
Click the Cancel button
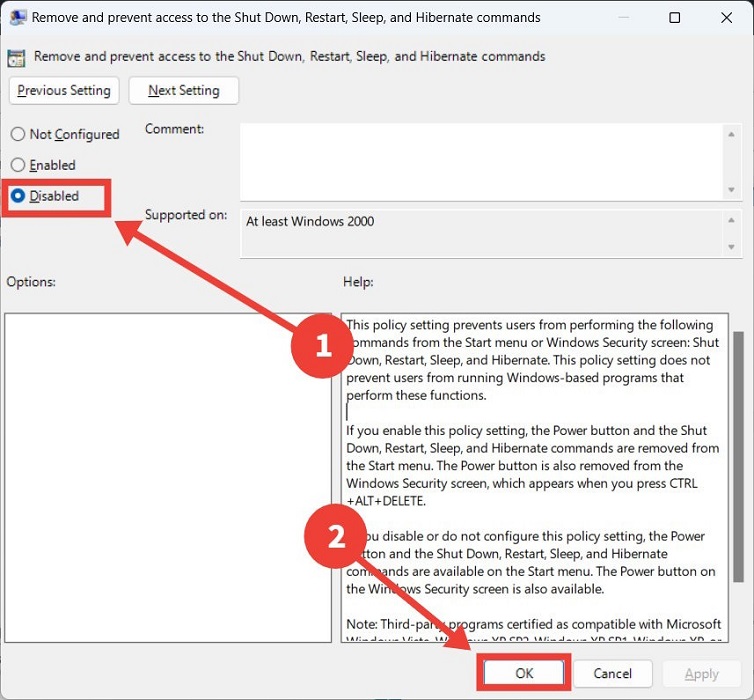(x=613, y=673)
